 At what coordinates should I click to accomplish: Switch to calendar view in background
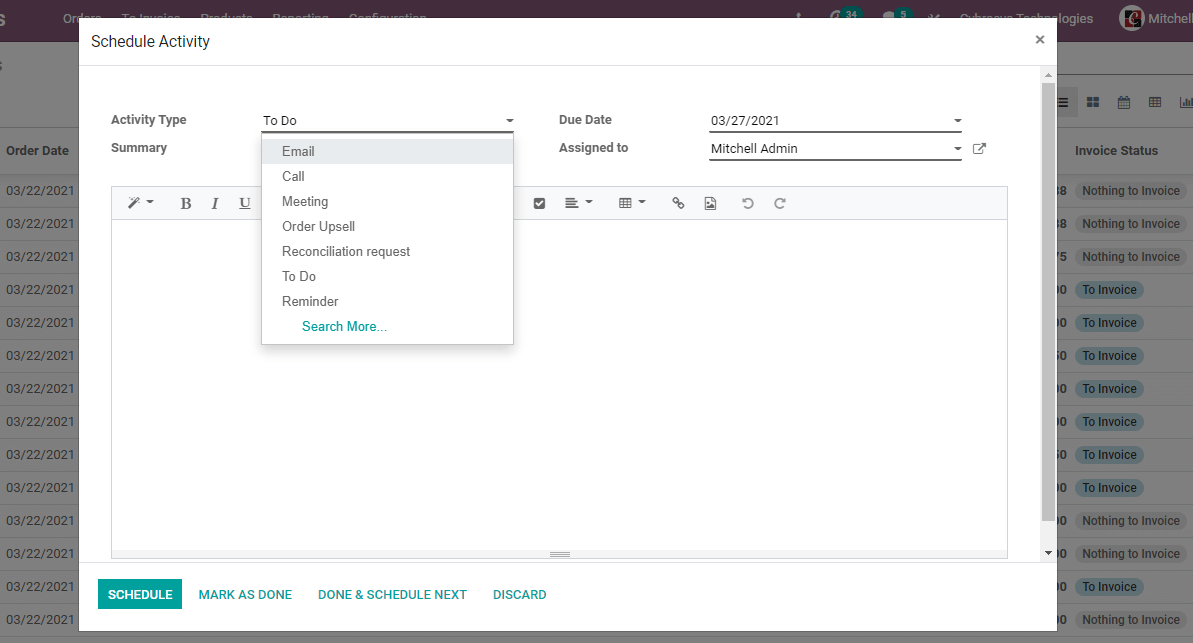pos(1124,102)
